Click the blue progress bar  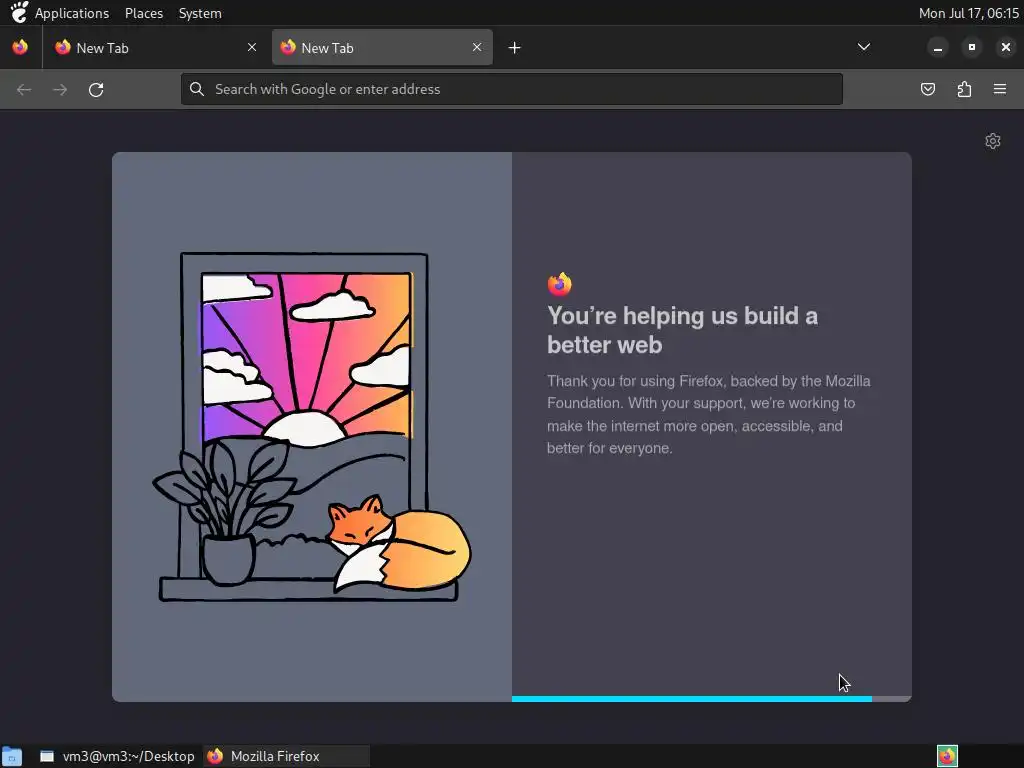coord(692,699)
